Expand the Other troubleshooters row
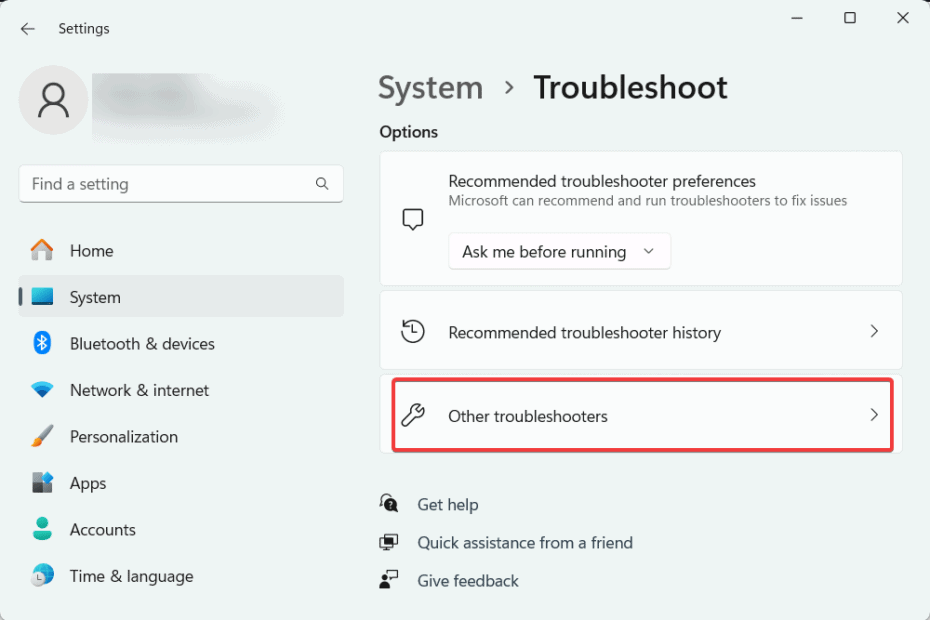The width and height of the screenshot is (930, 620). pos(642,415)
